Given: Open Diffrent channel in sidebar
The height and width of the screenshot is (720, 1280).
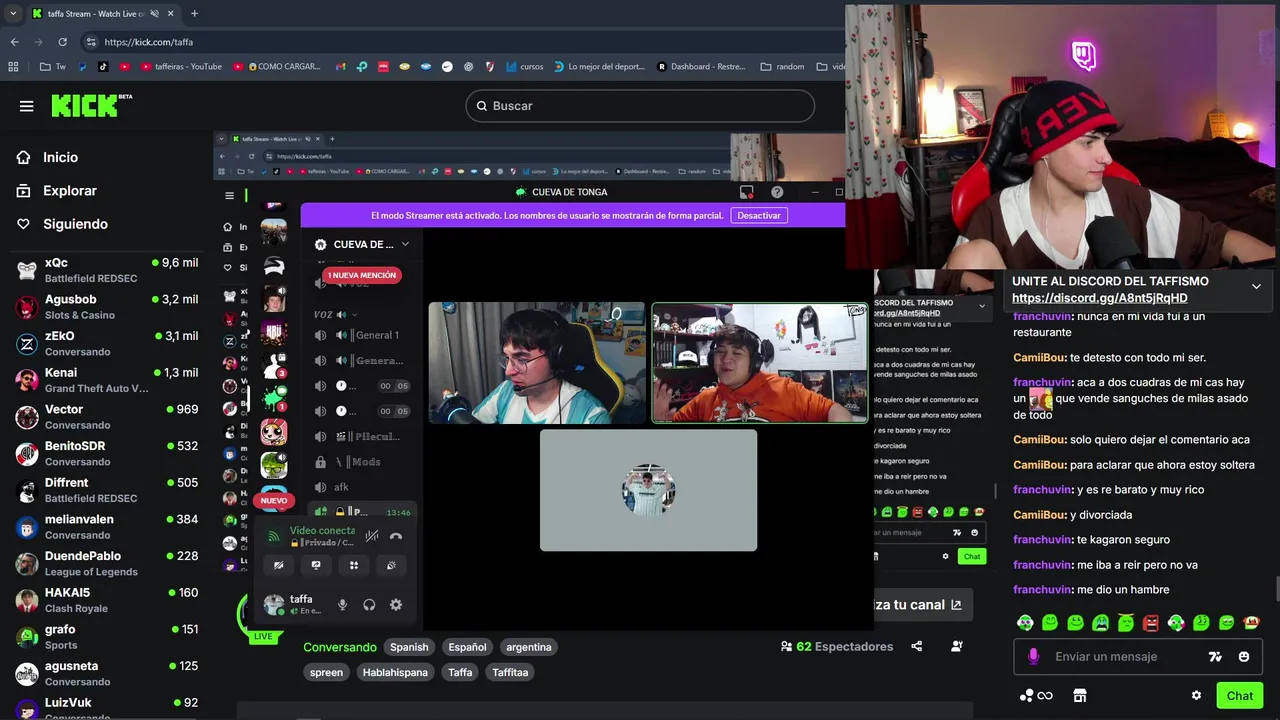Looking at the screenshot, I should 107,490.
